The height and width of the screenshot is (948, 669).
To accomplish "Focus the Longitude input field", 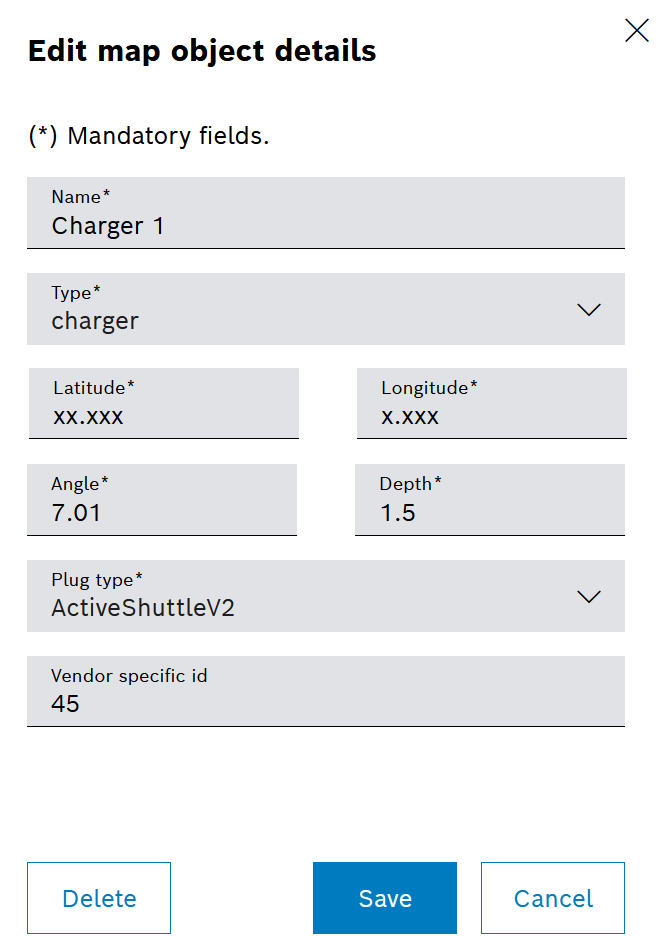I will pyautogui.click(x=492, y=403).
